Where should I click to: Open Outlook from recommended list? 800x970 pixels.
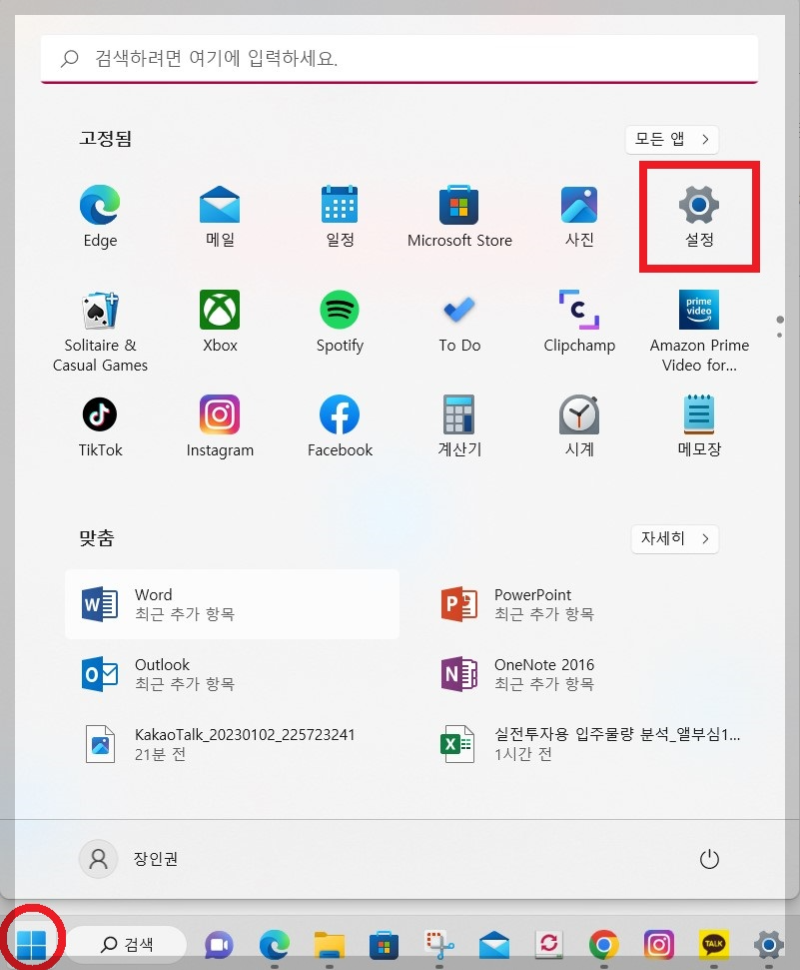(x=232, y=674)
